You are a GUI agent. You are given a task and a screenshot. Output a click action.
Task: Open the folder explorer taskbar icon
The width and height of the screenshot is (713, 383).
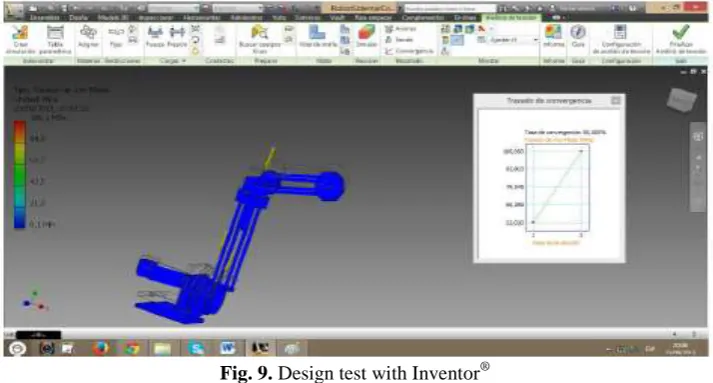tap(162, 348)
